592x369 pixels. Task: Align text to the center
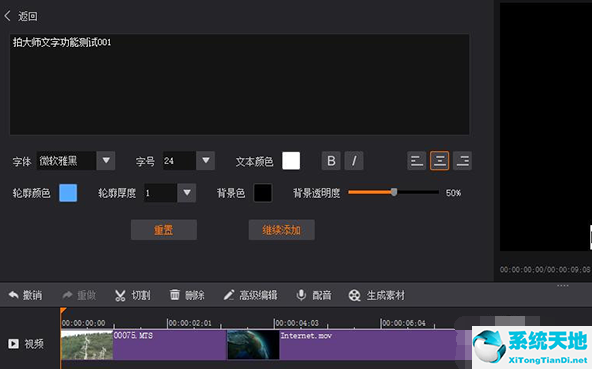[439, 161]
